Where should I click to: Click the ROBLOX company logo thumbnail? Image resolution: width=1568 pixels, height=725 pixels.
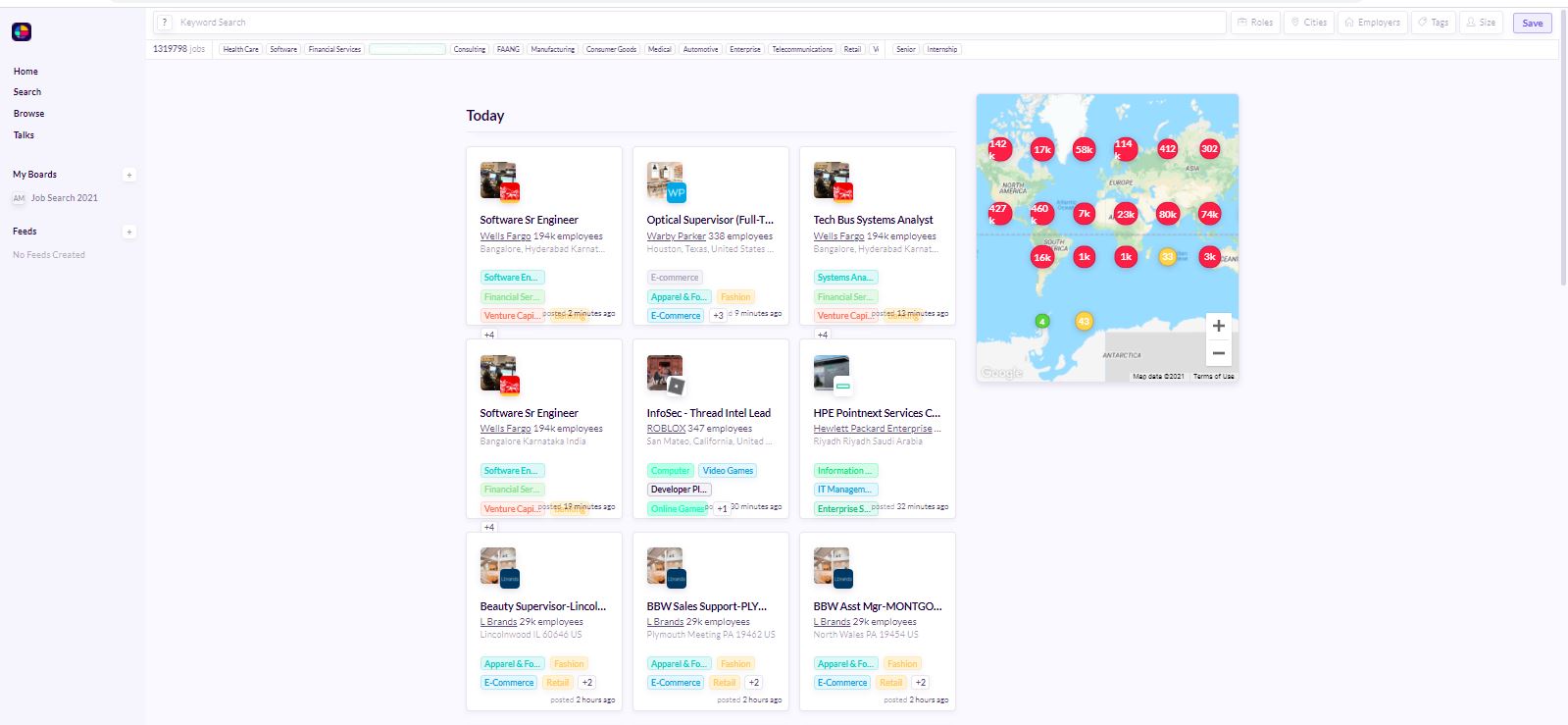(665, 374)
